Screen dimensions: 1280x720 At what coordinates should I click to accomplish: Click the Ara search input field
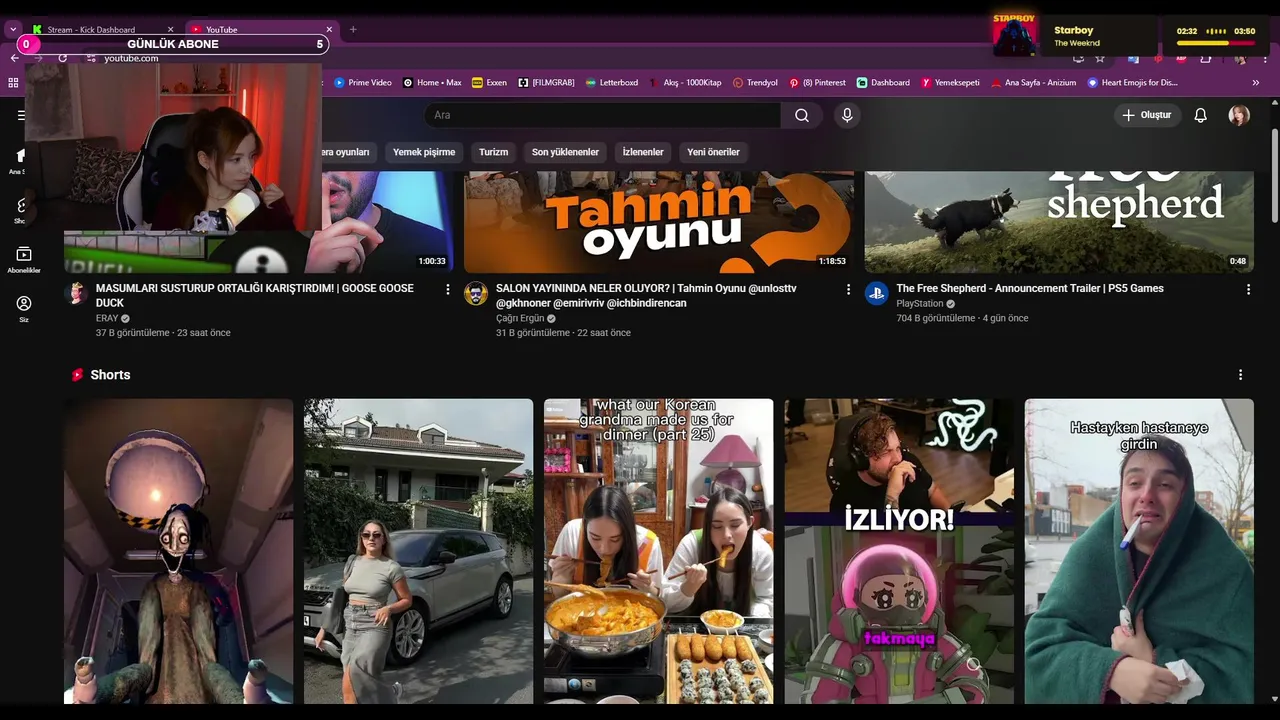point(603,115)
